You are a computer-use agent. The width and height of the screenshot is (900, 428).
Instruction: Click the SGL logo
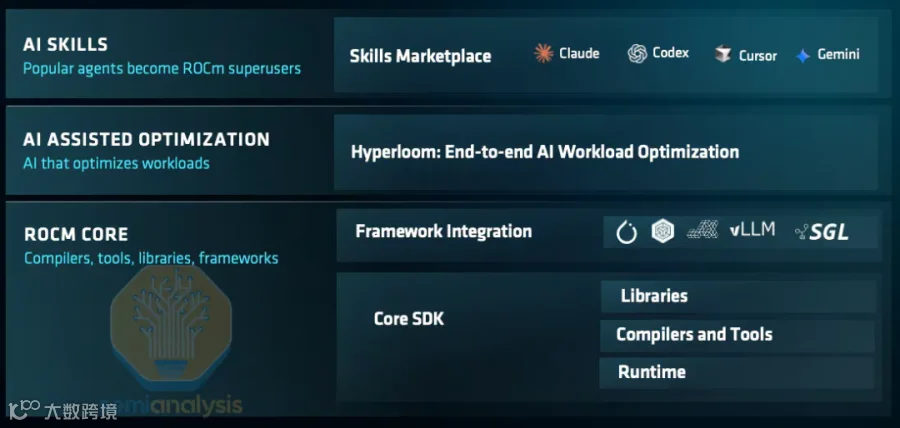tap(822, 232)
